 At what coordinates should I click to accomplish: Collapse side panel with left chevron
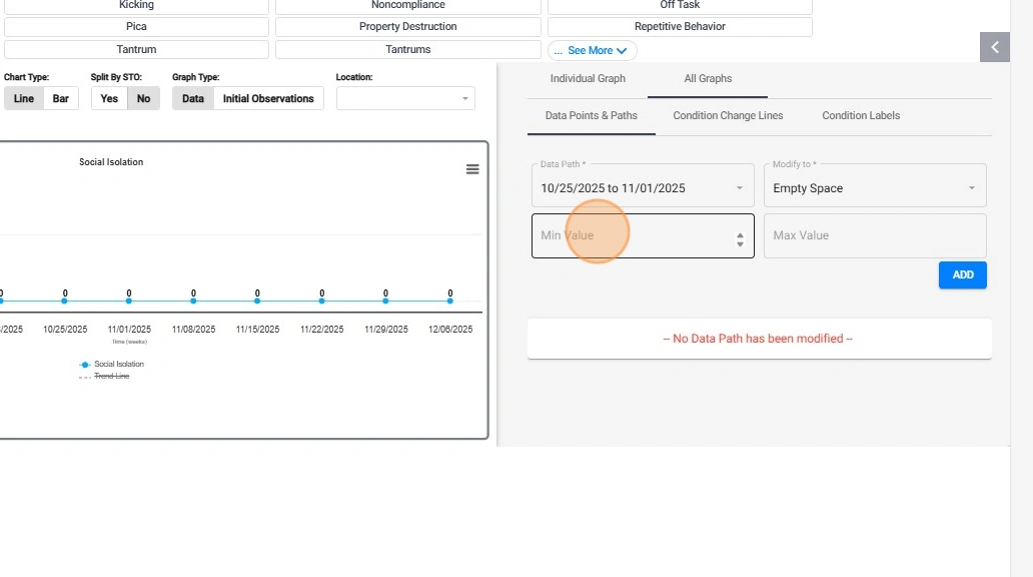pyautogui.click(x=995, y=47)
